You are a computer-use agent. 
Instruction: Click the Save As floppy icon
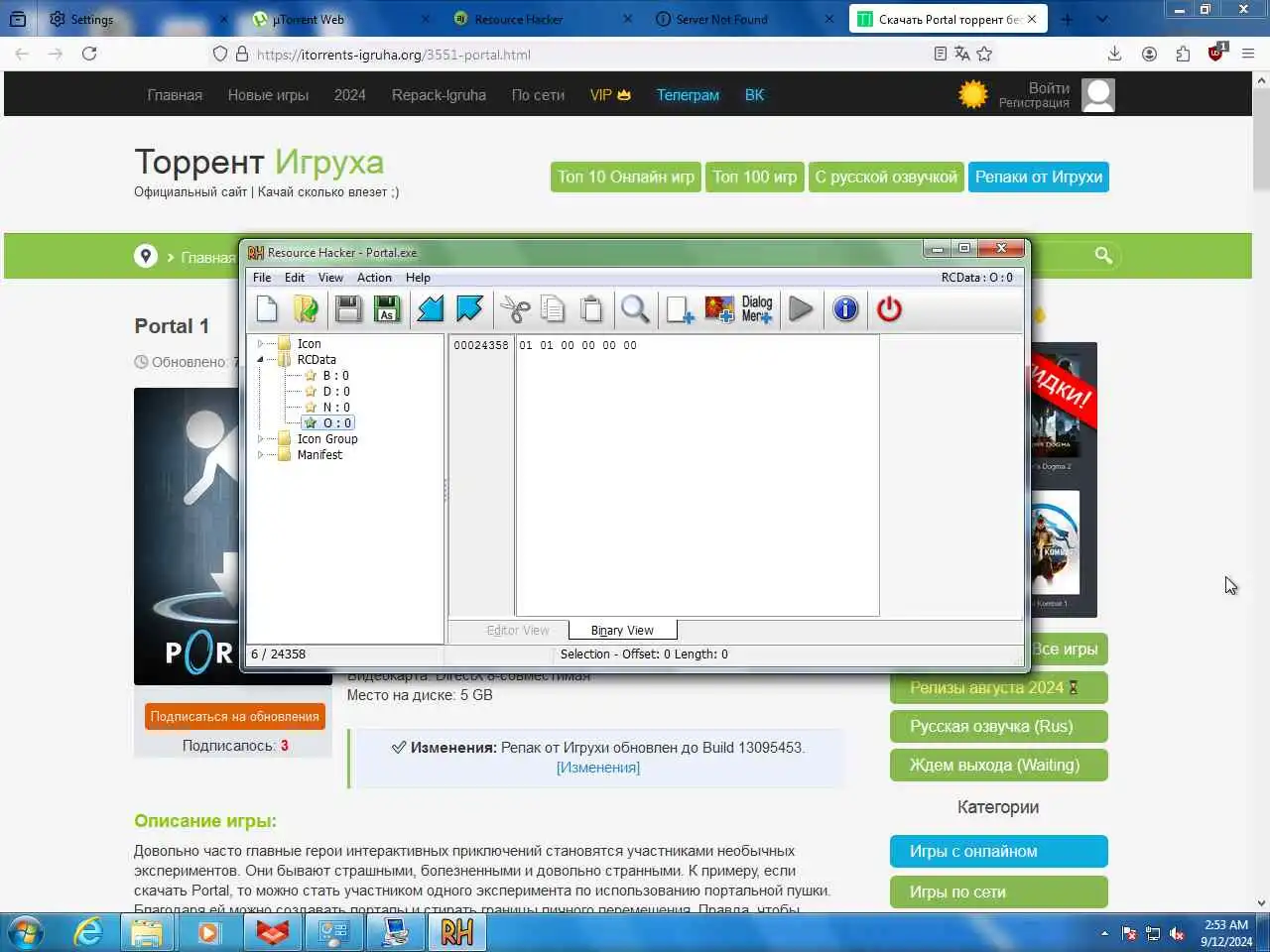[x=387, y=309]
